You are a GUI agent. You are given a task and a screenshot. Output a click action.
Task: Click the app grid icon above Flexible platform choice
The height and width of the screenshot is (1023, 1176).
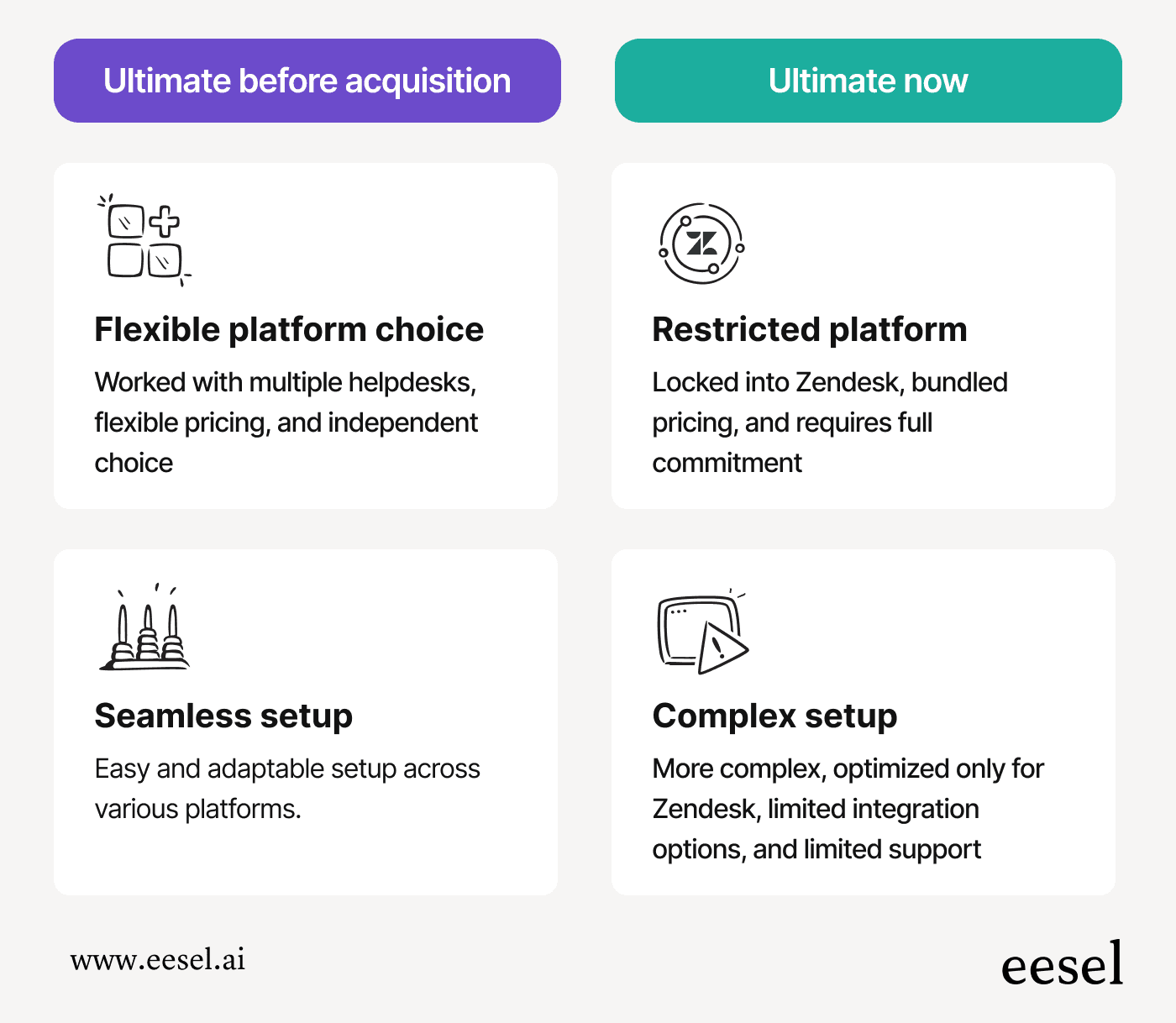click(143, 241)
